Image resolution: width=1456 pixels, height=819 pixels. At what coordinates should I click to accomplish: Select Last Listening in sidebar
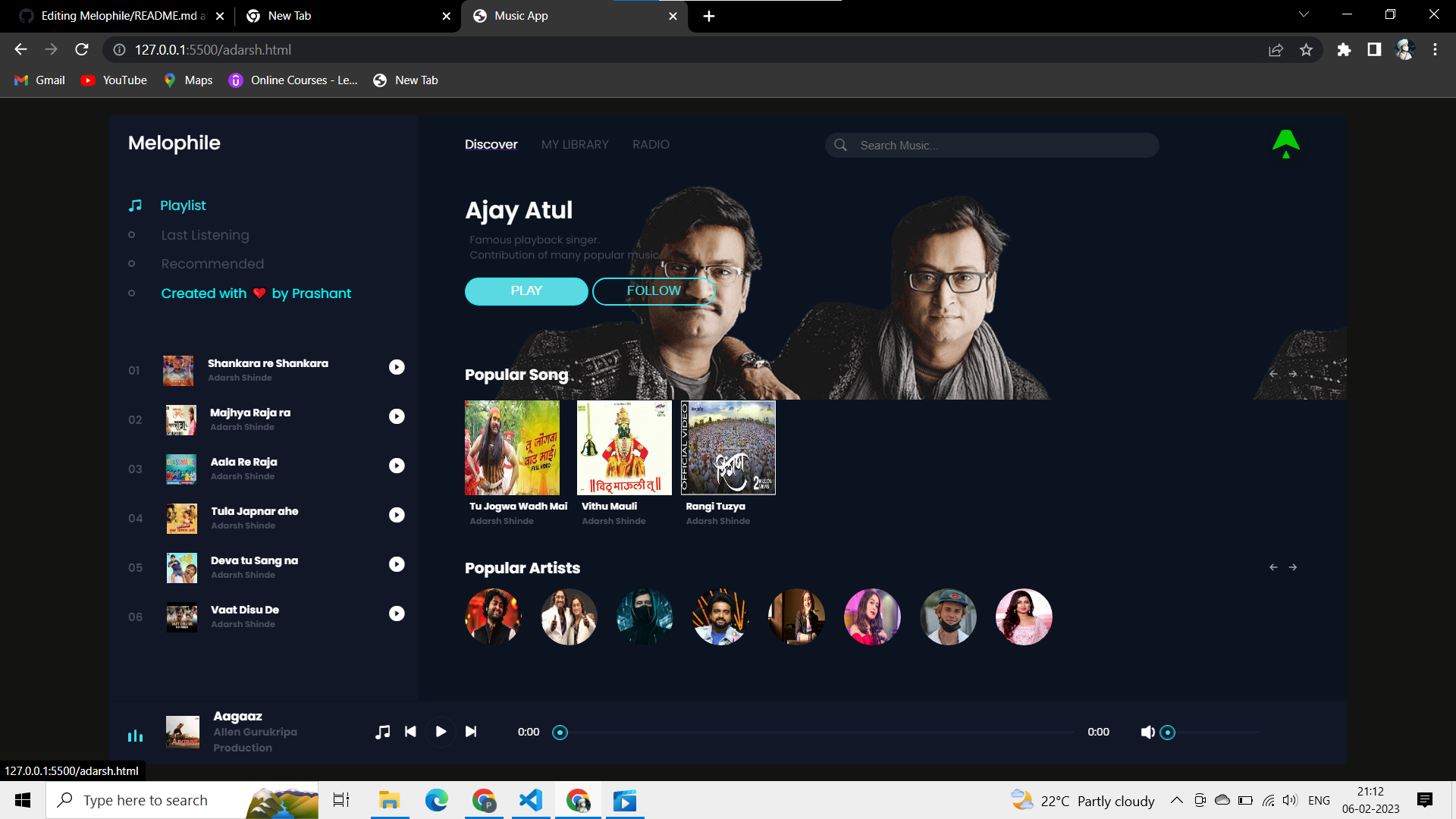coord(205,235)
